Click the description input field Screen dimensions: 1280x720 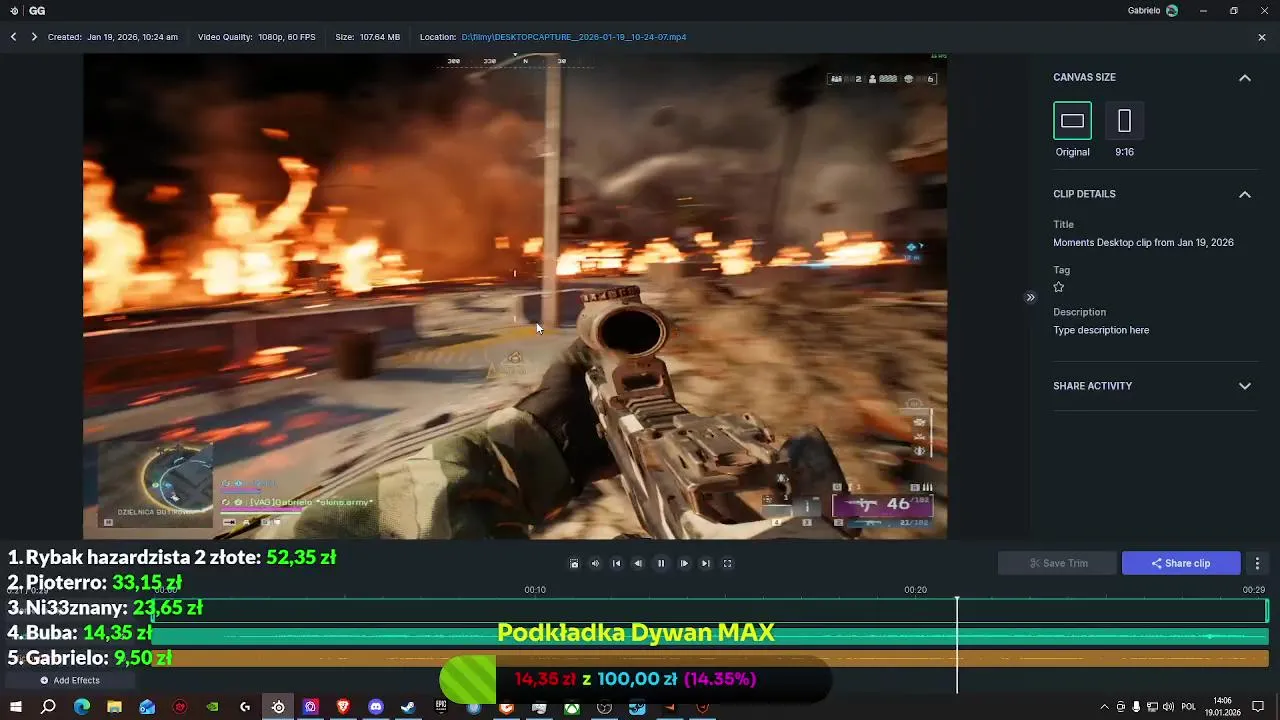[x=1101, y=330]
